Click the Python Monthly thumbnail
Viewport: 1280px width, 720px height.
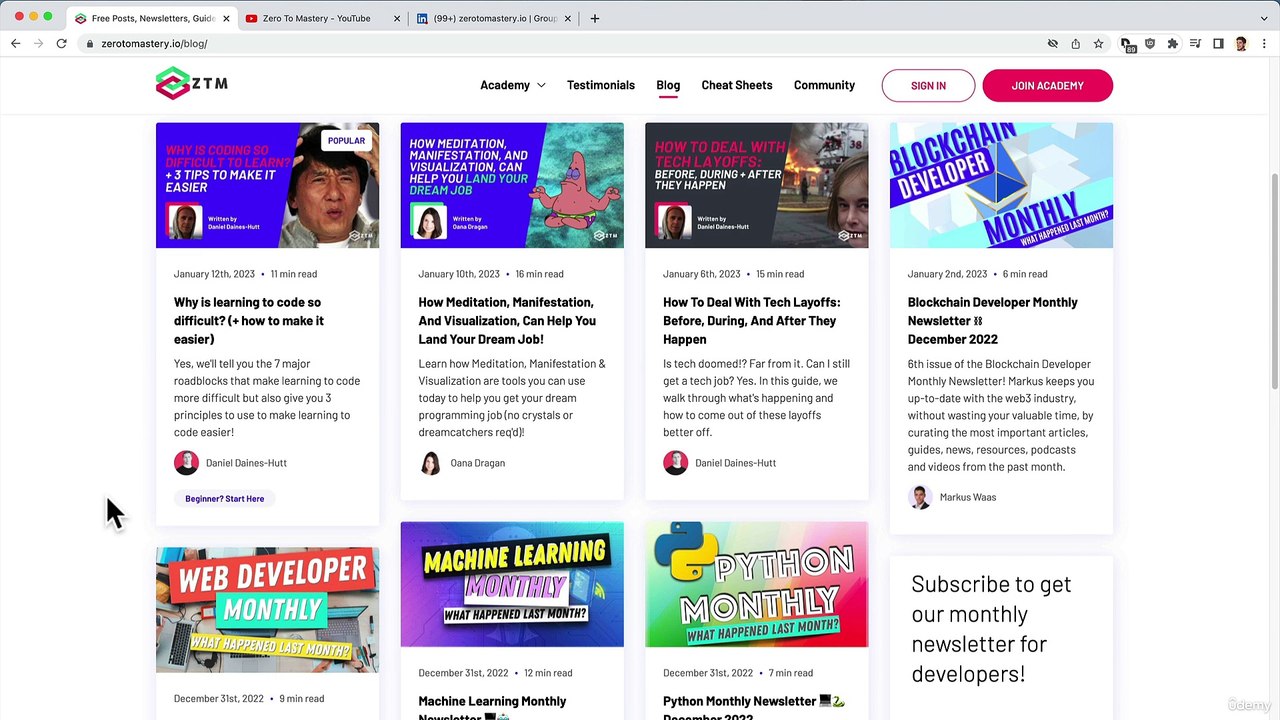tap(756, 584)
